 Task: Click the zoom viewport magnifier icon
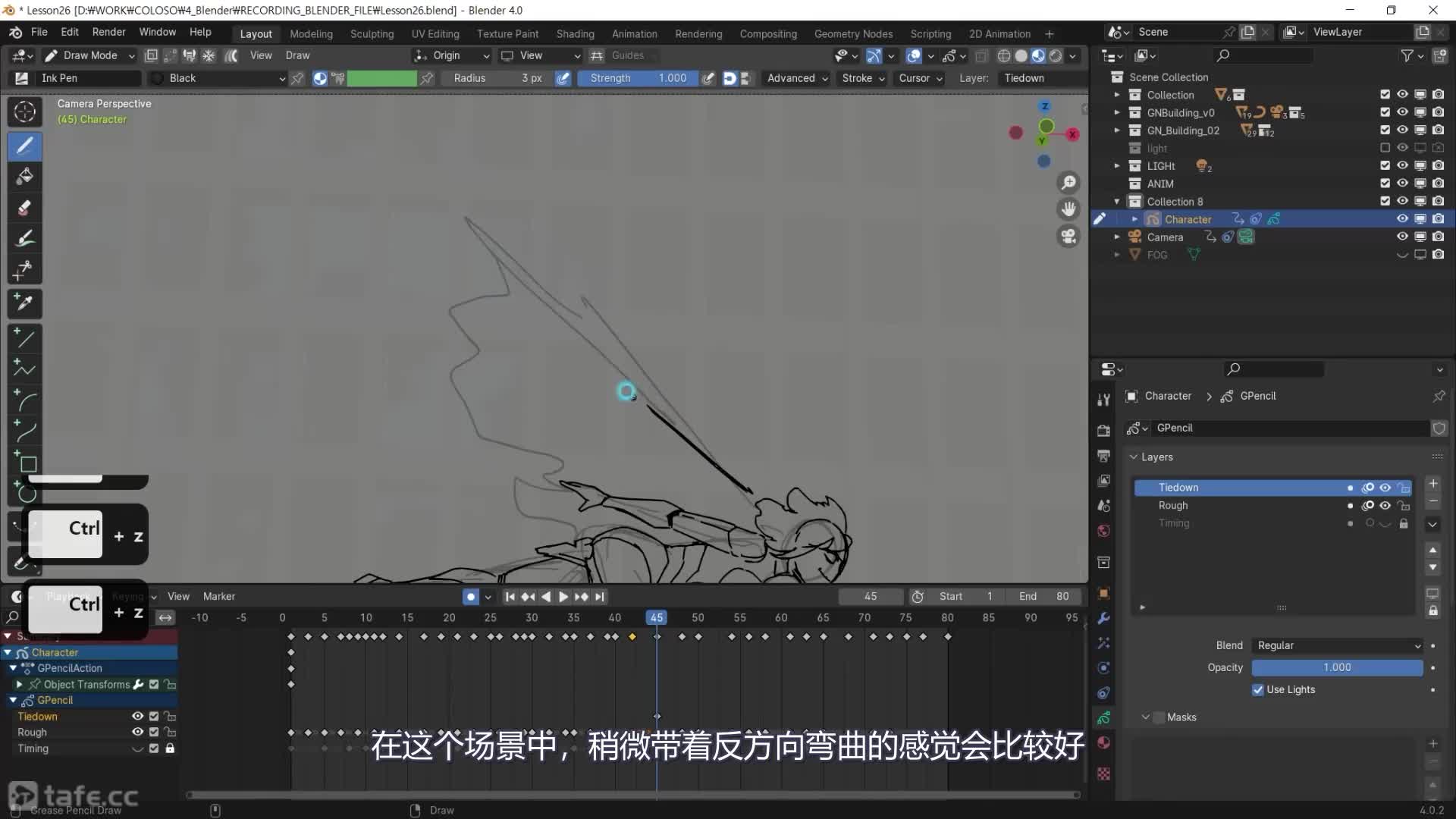tap(1068, 183)
